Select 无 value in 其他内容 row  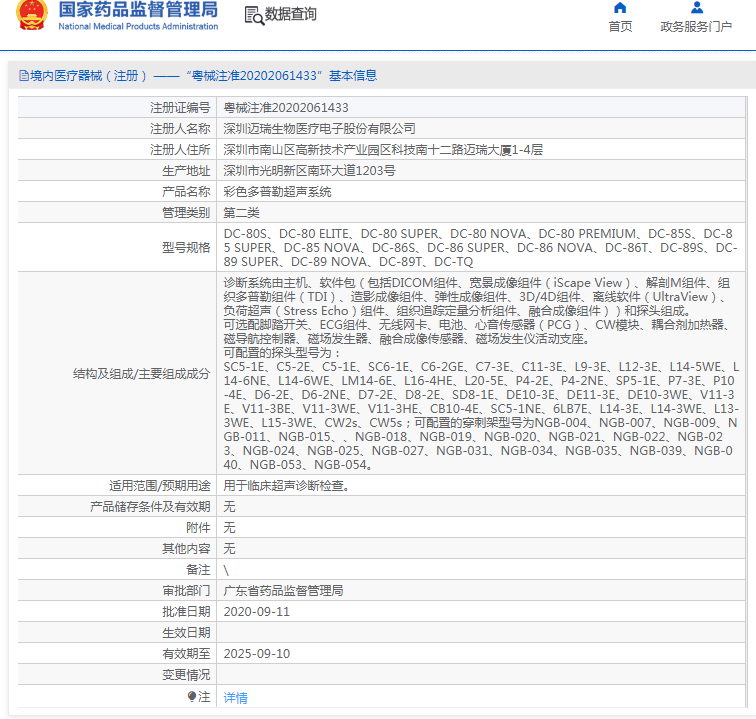[229, 549]
